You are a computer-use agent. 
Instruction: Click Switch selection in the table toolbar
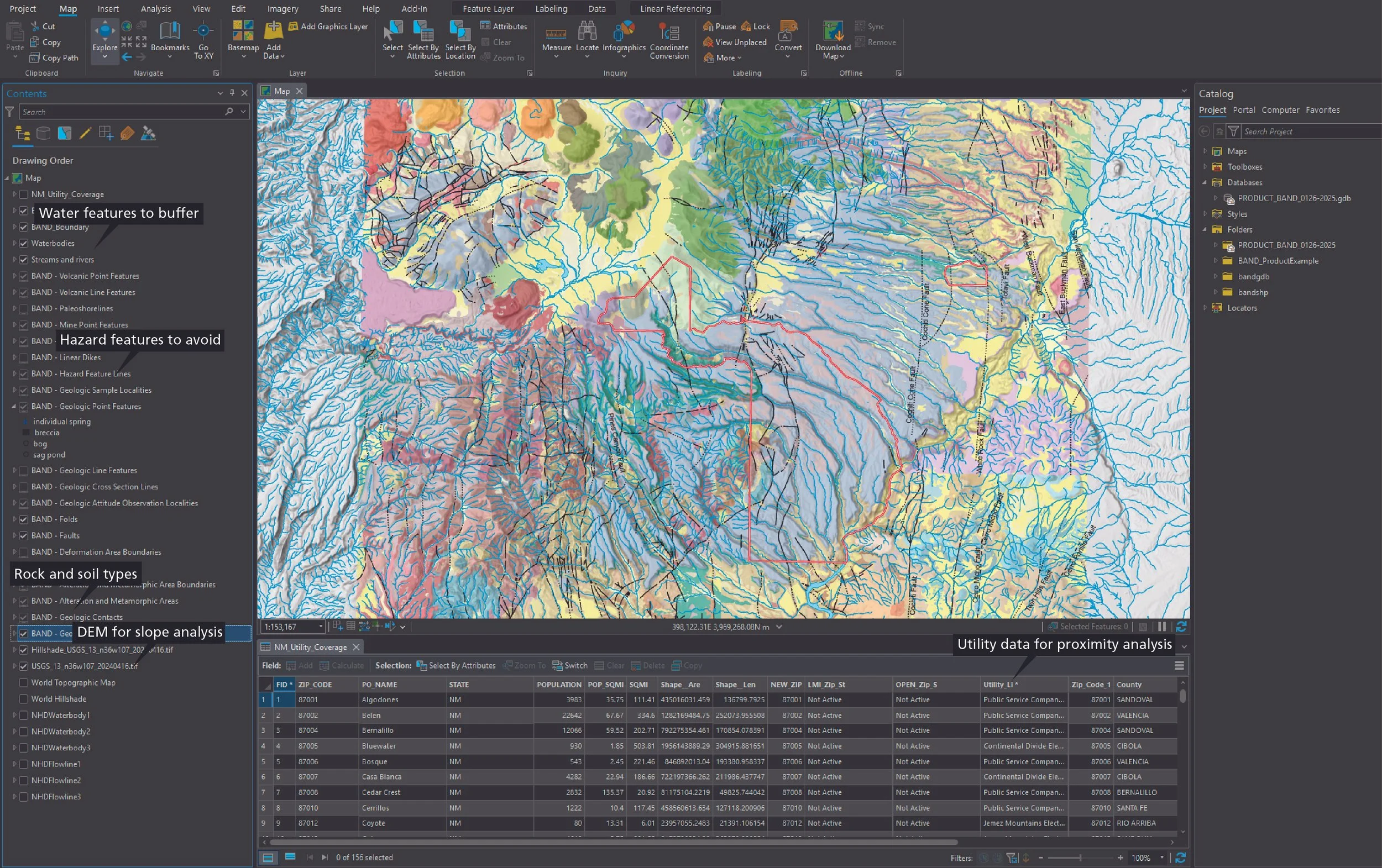pyautogui.click(x=569, y=665)
